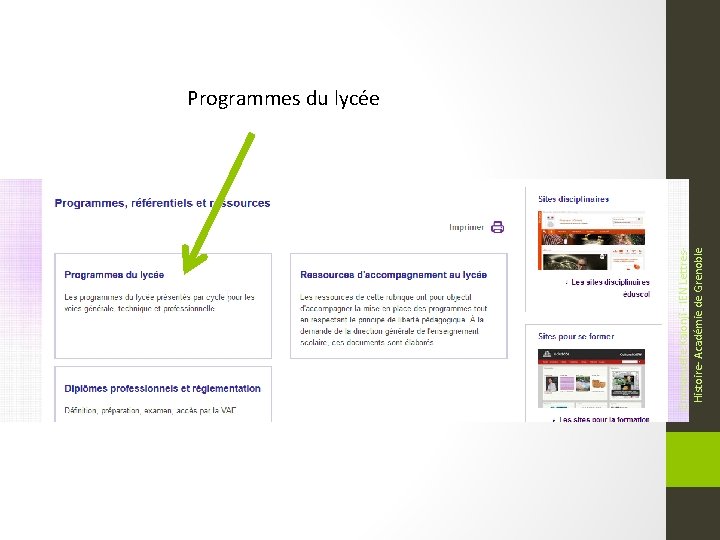Image resolution: width=720 pixels, height=540 pixels.
Task: Click the vertical Histoire- Académie de Grenoble text
Action: (698, 325)
